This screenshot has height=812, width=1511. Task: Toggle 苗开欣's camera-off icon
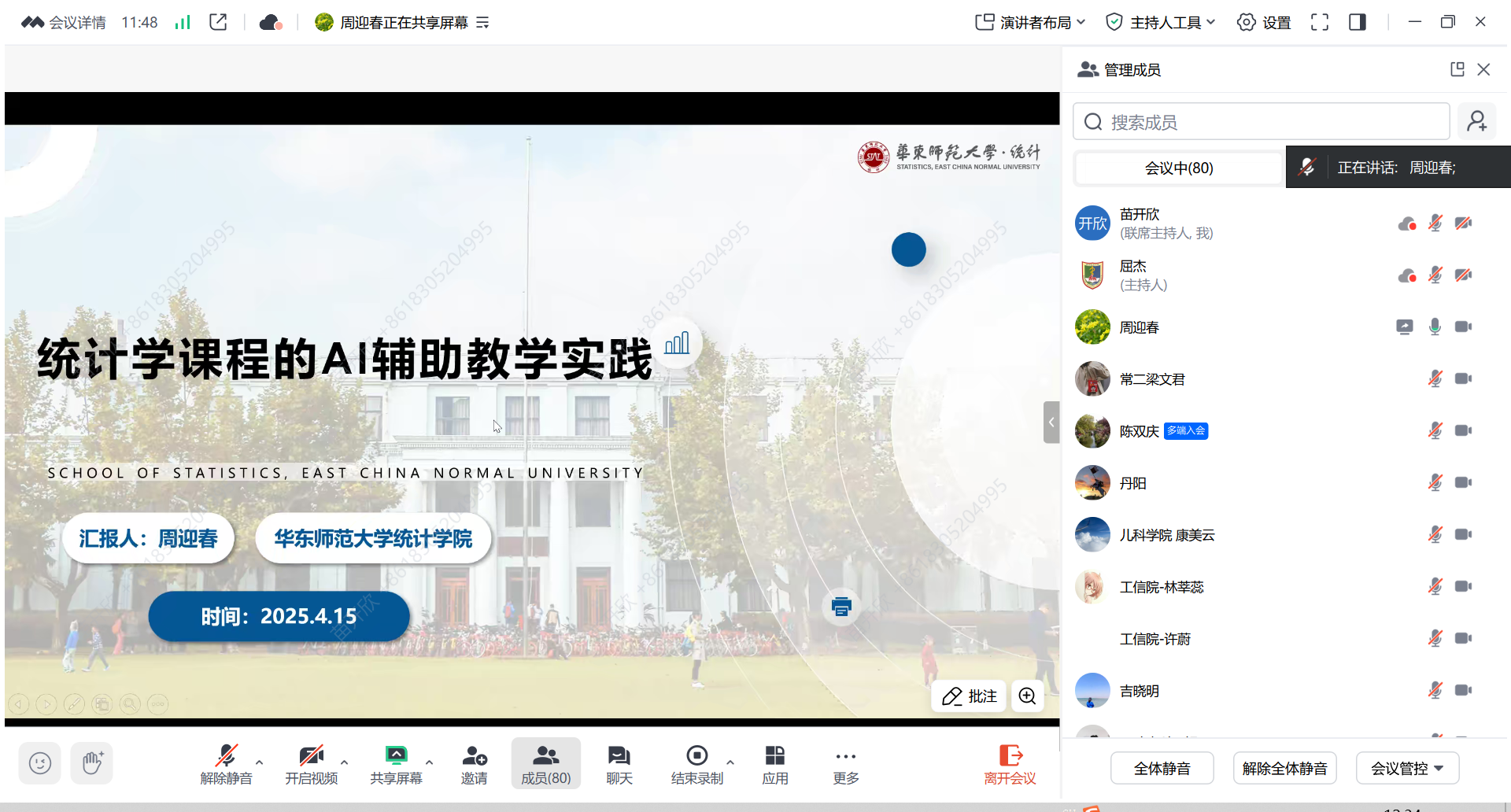tap(1464, 223)
